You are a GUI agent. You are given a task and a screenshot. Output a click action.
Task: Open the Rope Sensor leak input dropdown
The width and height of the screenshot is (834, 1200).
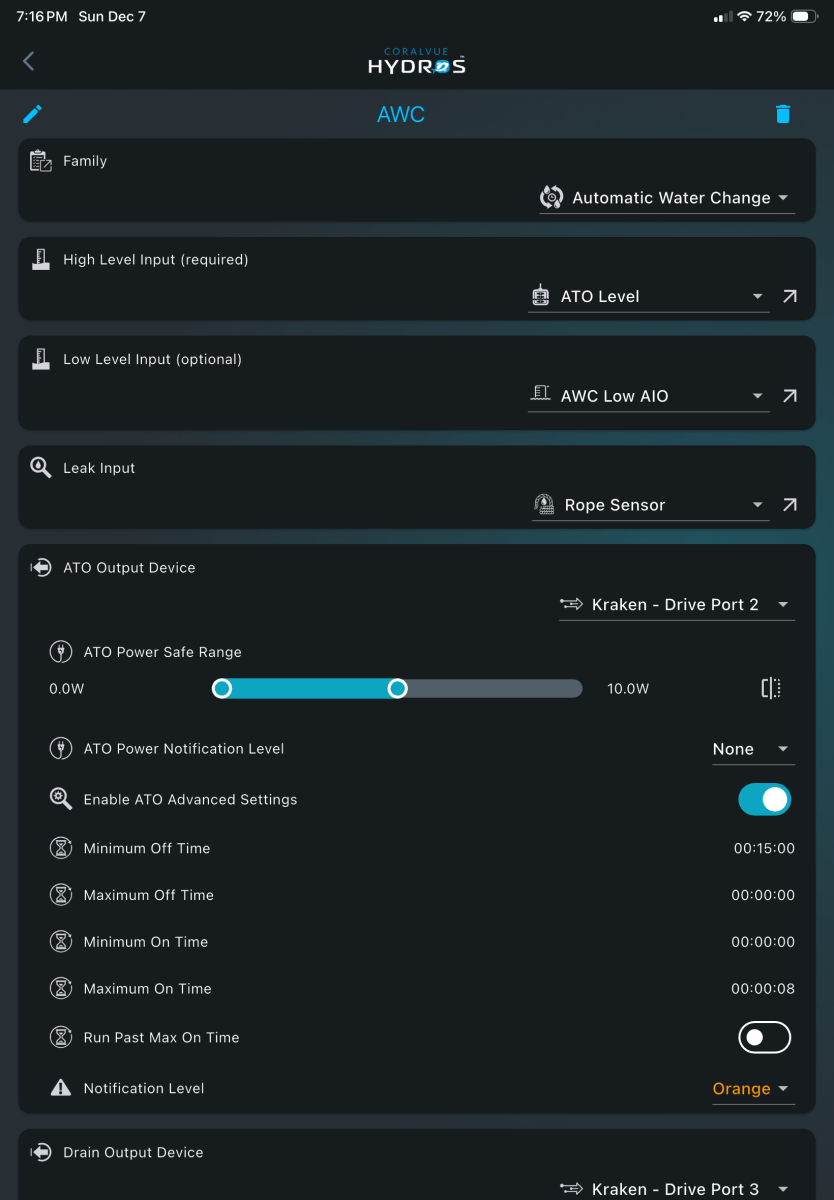point(650,505)
